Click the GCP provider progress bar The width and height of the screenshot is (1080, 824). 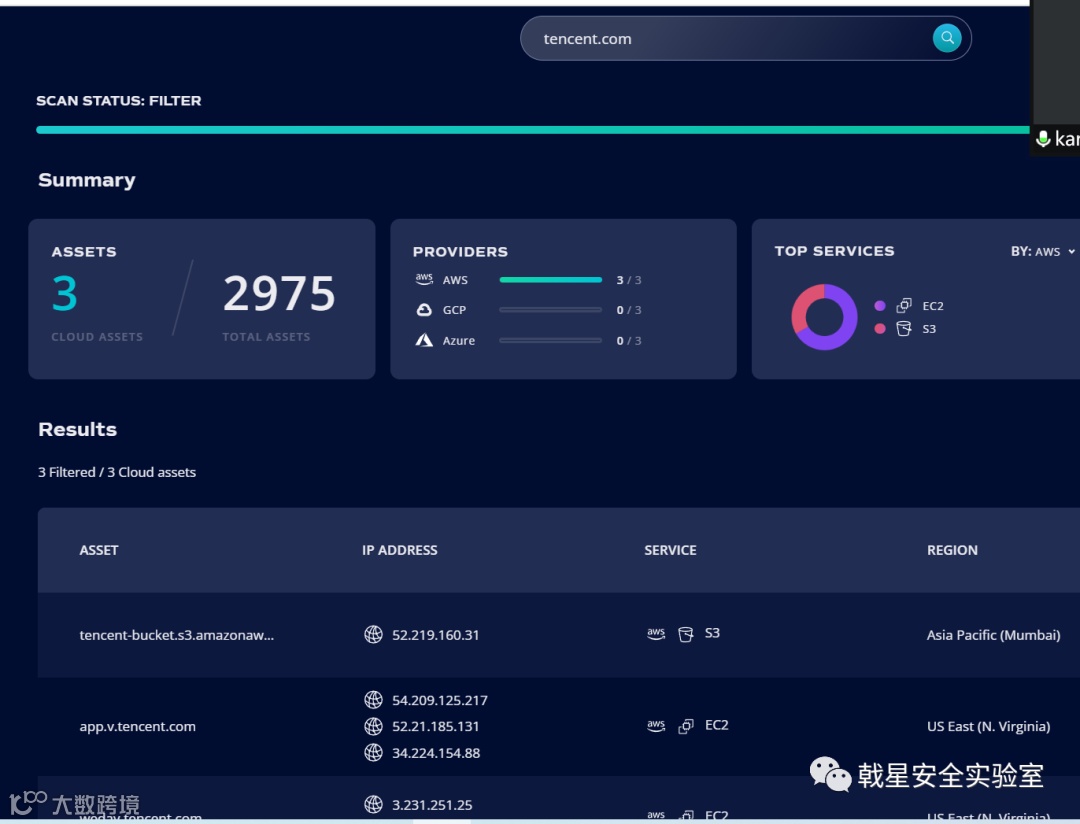550,310
